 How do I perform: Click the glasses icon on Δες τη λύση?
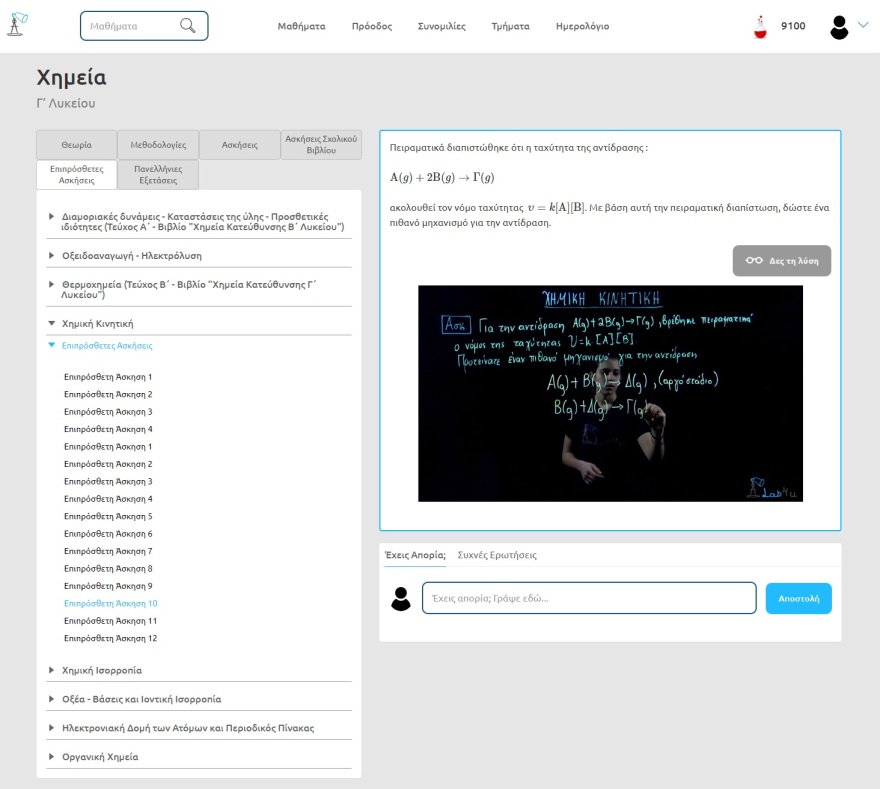(754, 260)
